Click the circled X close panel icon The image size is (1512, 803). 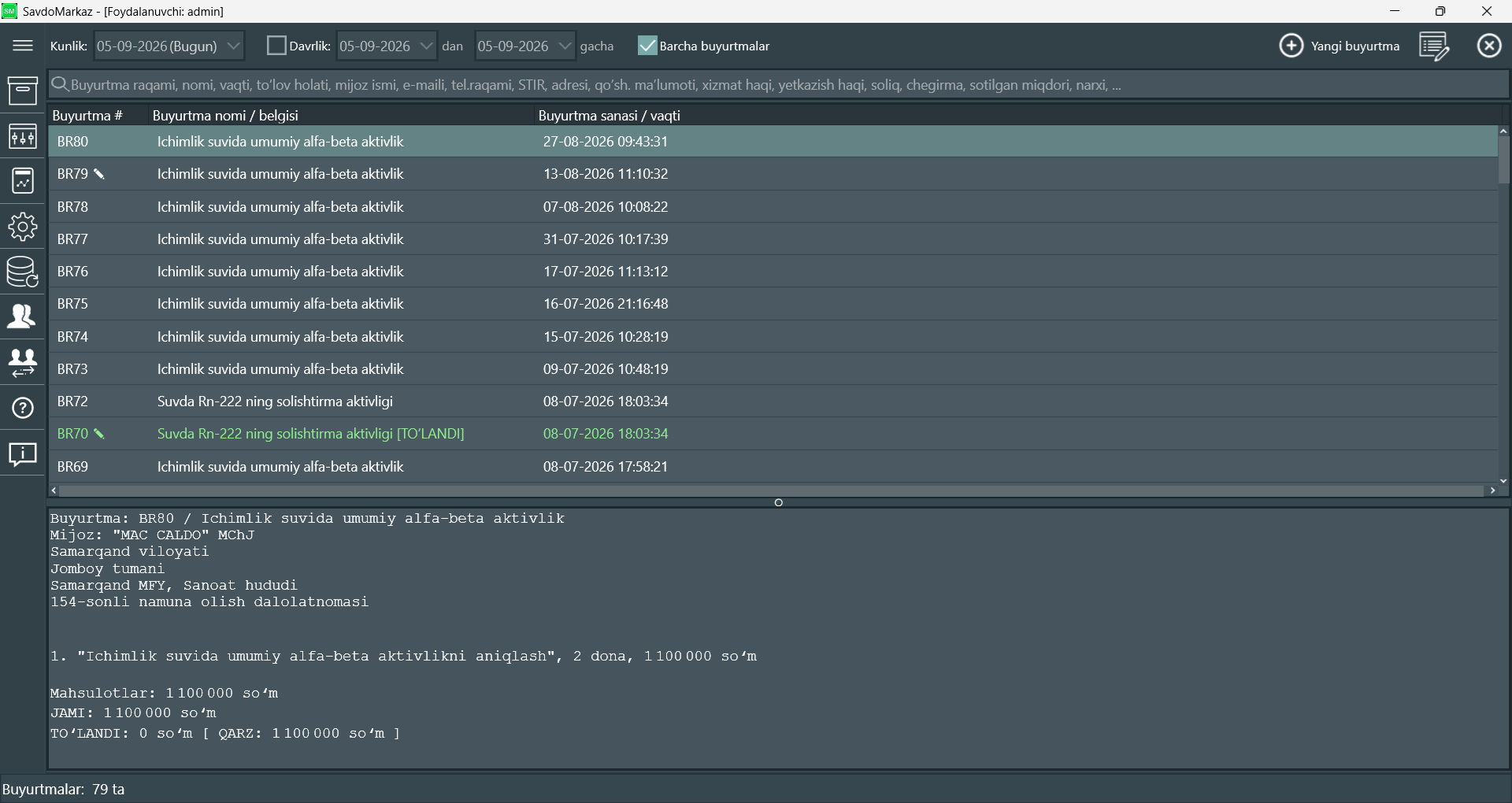click(x=1489, y=46)
